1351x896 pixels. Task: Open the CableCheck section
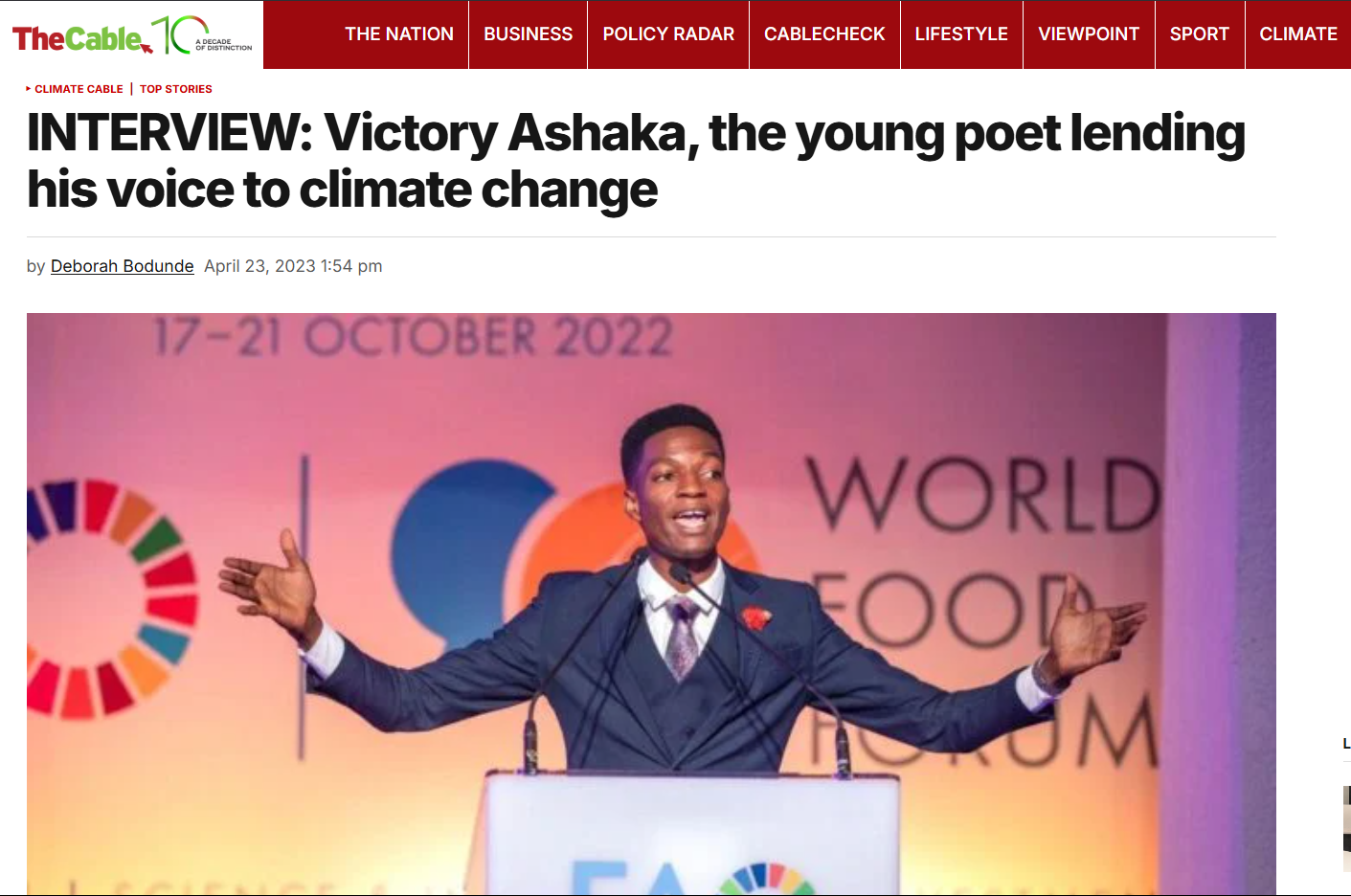824,34
